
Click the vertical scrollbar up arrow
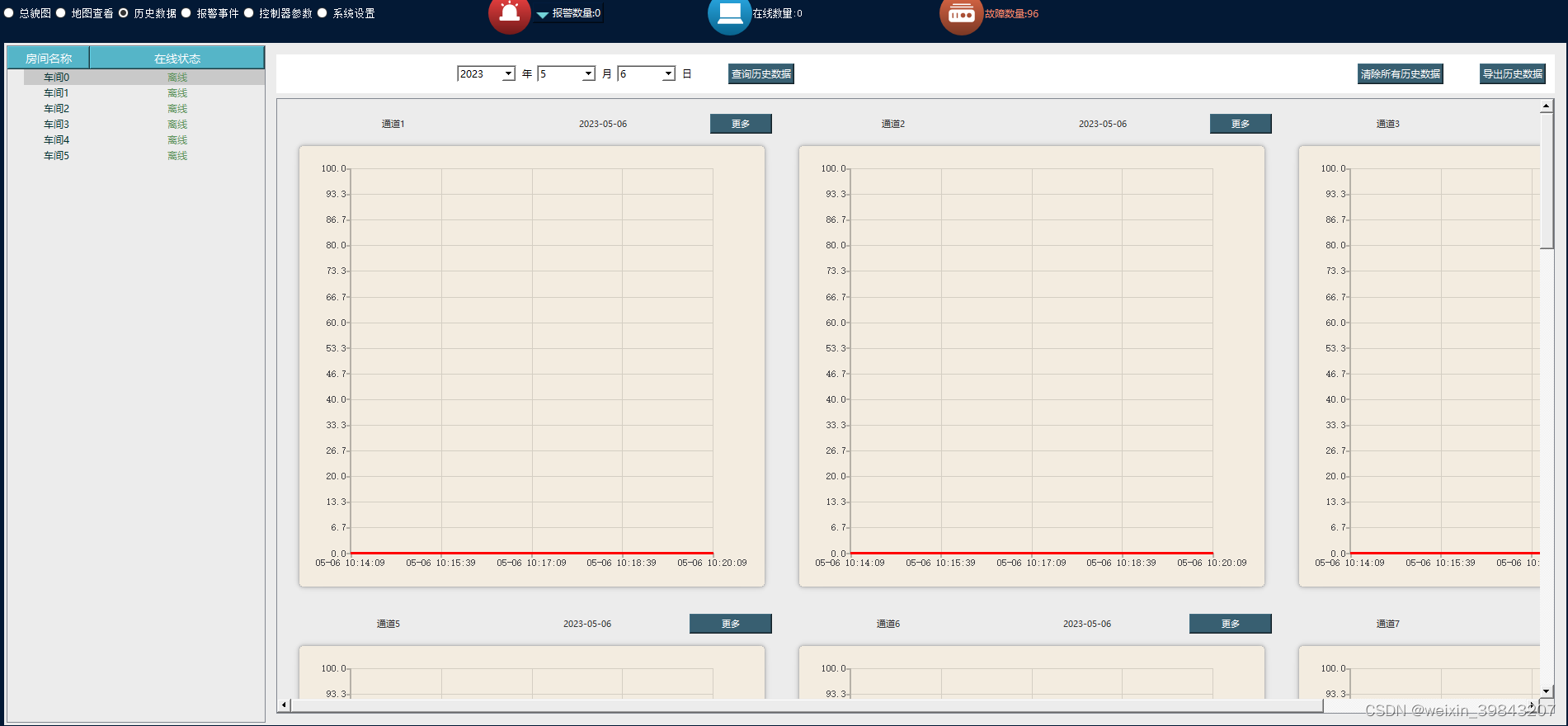(x=1547, y=106)
